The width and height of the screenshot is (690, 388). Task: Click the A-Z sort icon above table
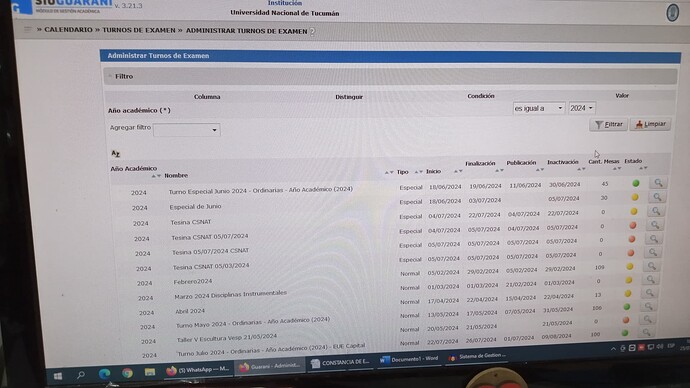[115, 153]
